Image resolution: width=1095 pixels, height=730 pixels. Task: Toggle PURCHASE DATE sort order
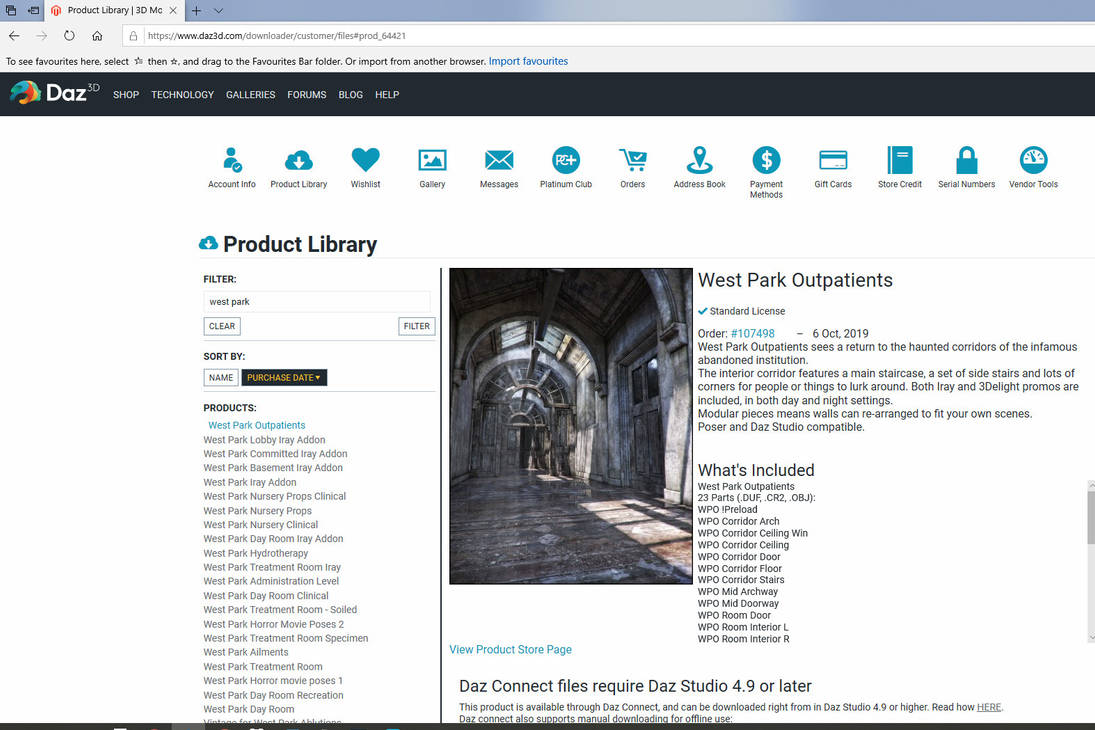coord(284,377)
